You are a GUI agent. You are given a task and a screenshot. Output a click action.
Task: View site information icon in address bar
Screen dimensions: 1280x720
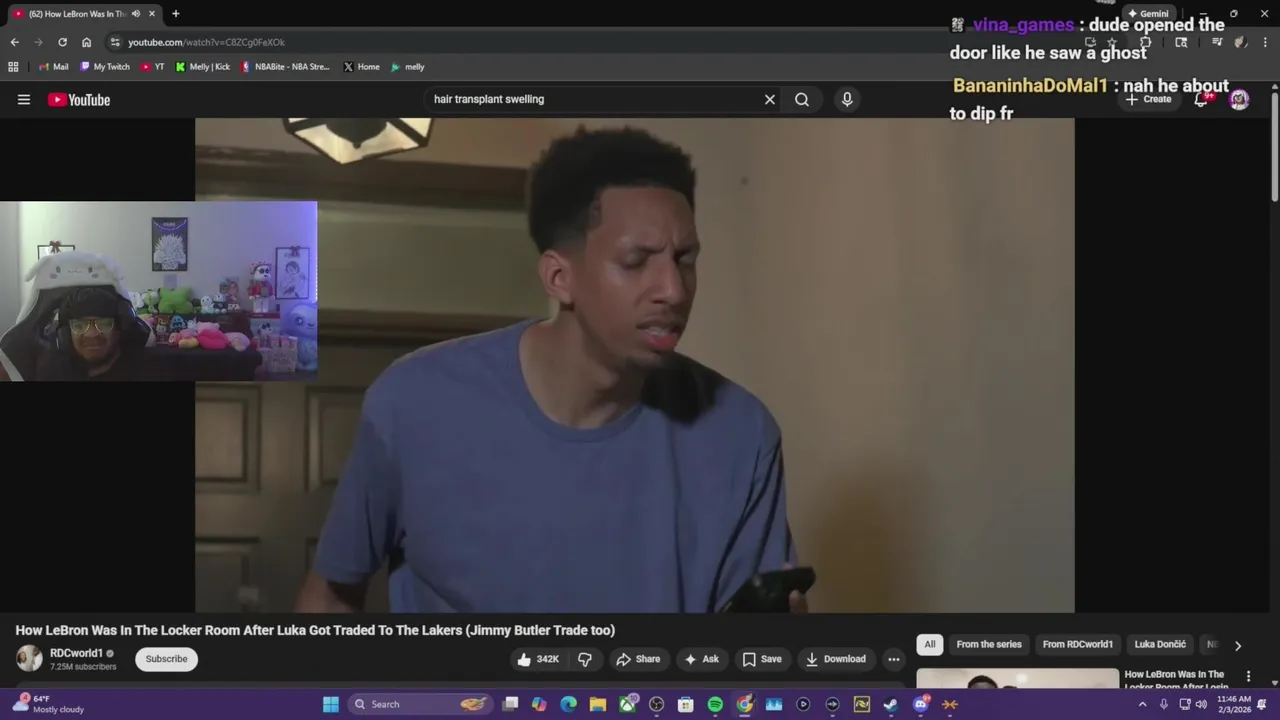(115, 42)
